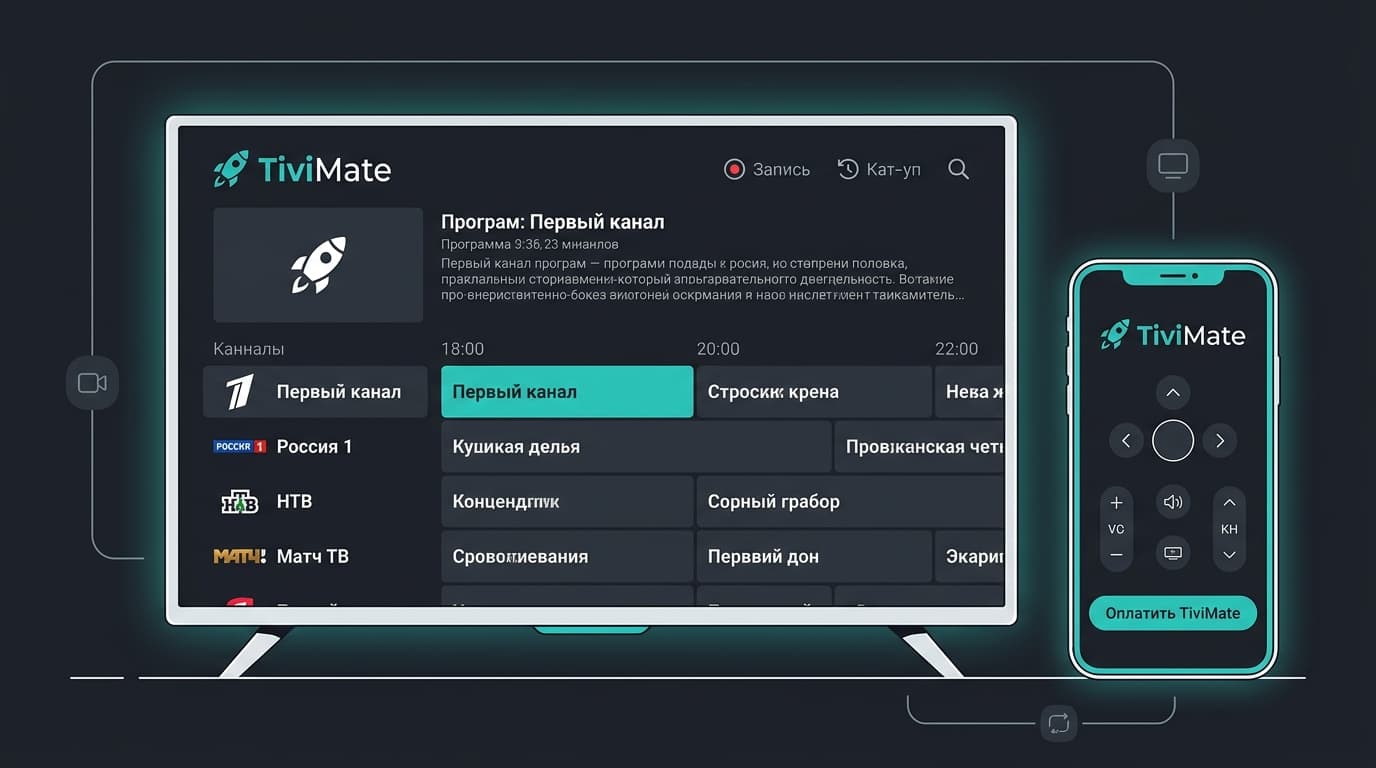Open the Сровокиевания program
Viewport: 1376px width, 768px height.
pyautogui.click(x=567, y=556)
